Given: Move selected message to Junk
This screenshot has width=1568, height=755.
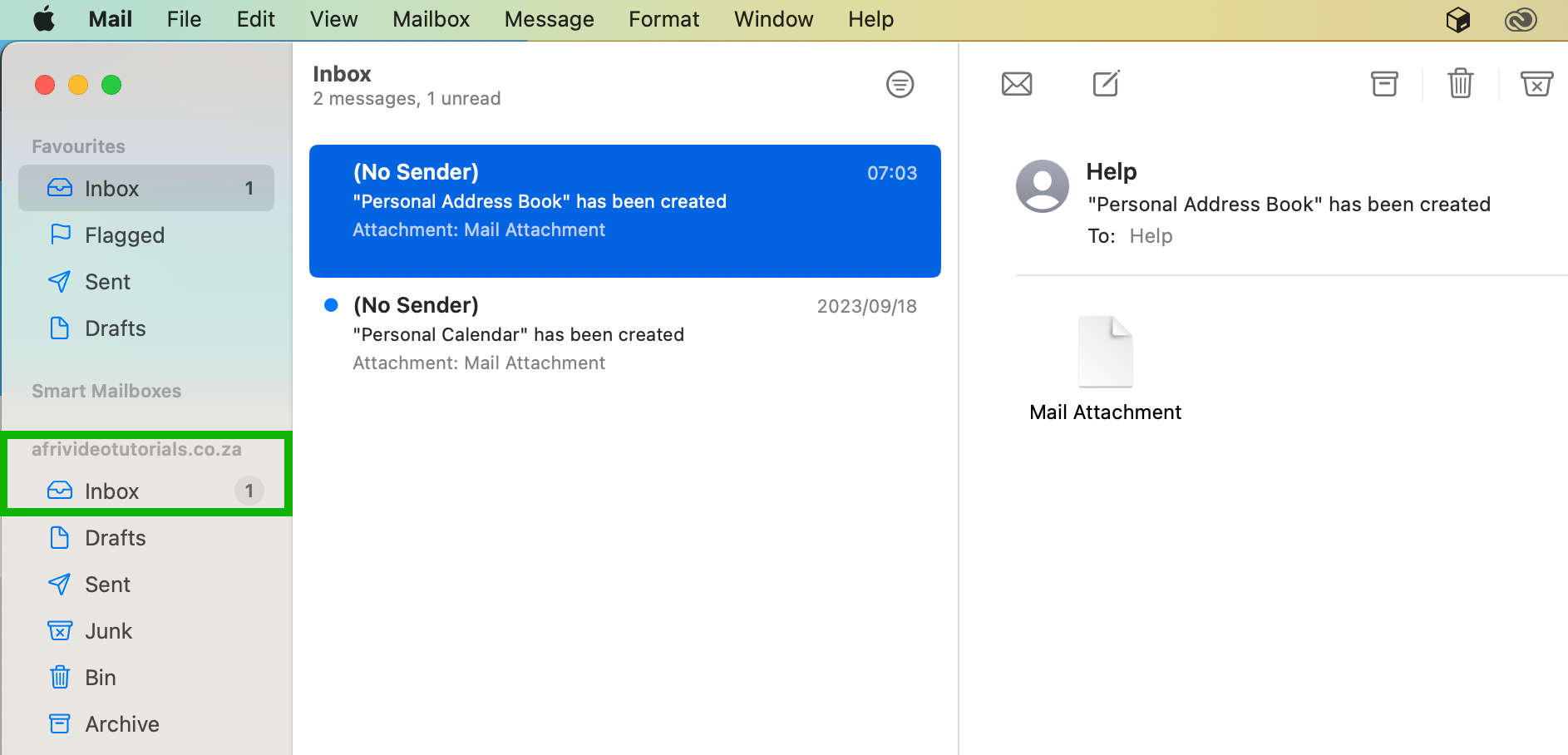Looking at the screenshot, I should tap(1536, 84).
